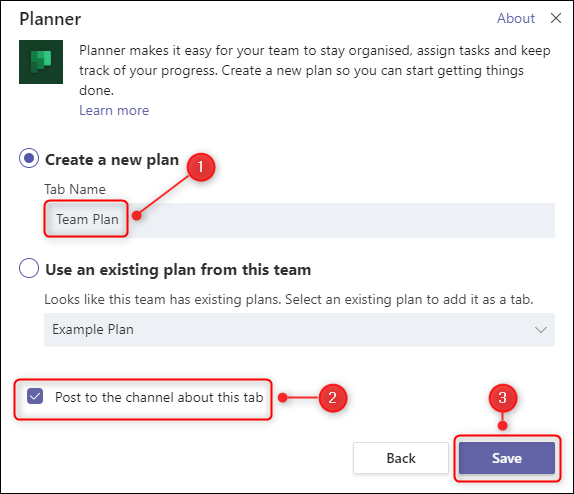Open the About link for Planner
This screenshot has height=494, width=574.
pyautogui.click(x=515, y=18)
